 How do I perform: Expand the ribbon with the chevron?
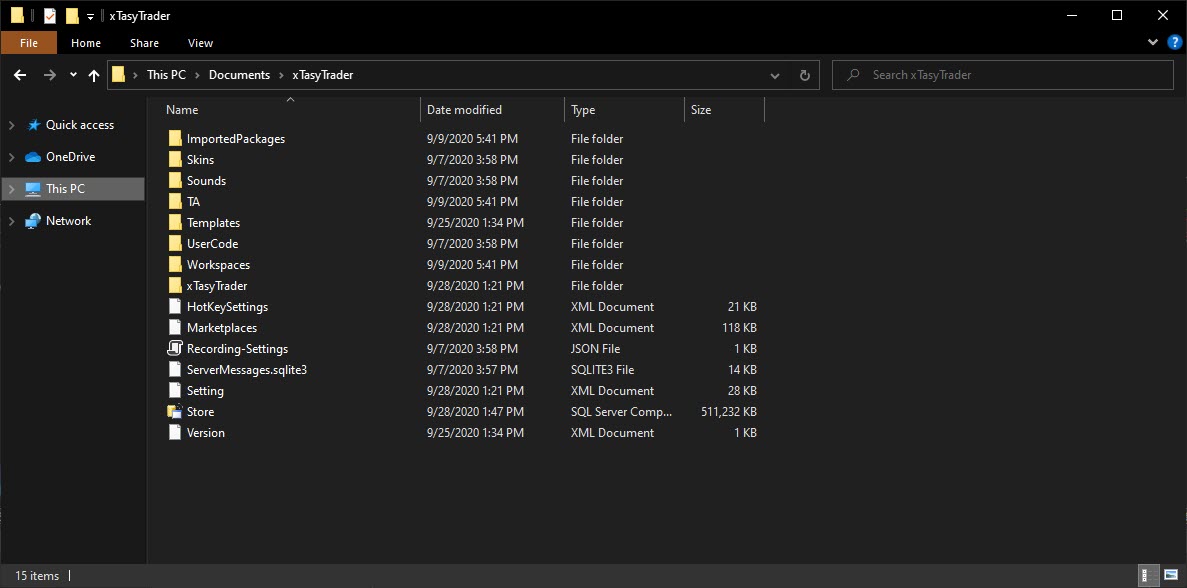(x=1153, y=42)
